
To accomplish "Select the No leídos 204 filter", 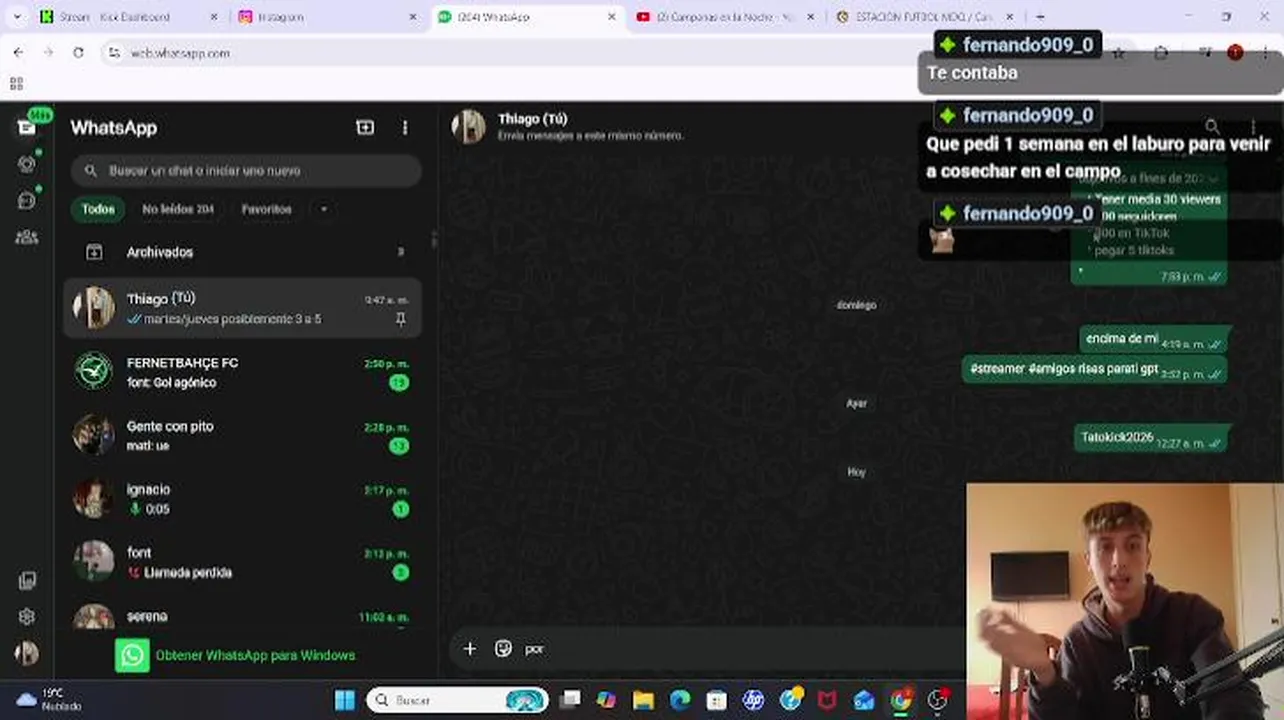I will click(178, 209).
